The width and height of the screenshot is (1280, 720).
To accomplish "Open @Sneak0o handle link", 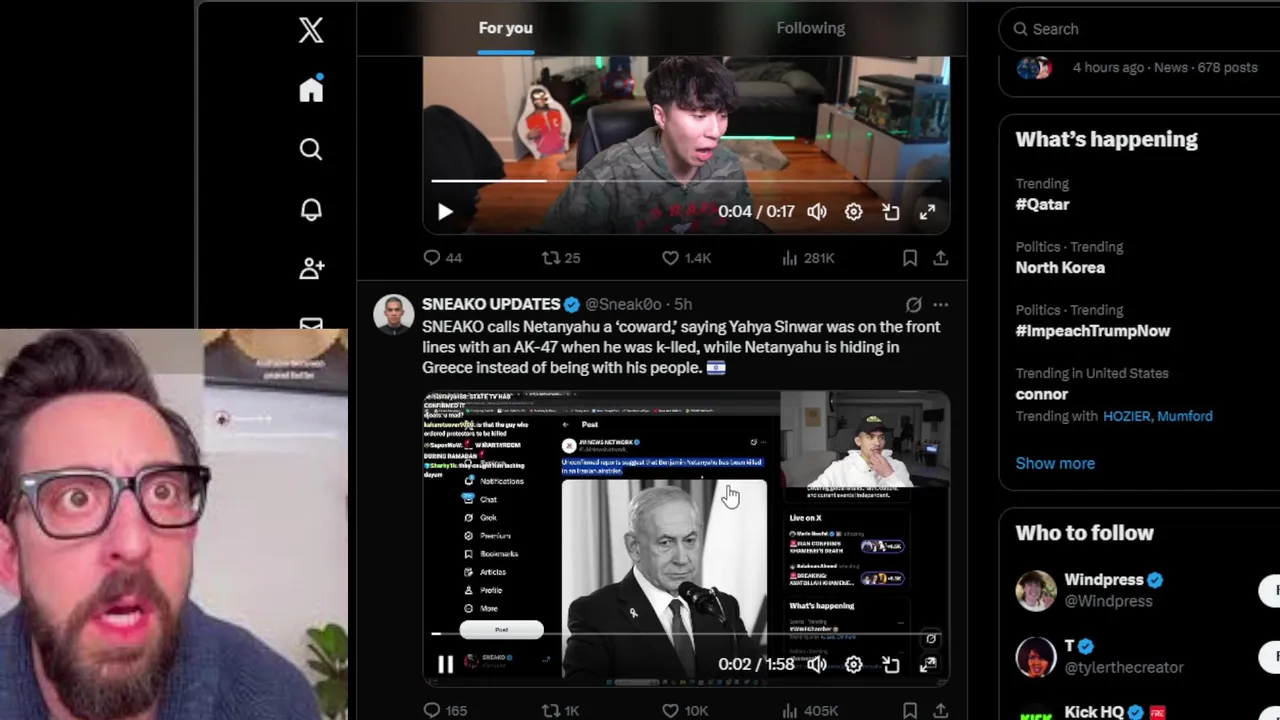I will [x=623, y=304].
